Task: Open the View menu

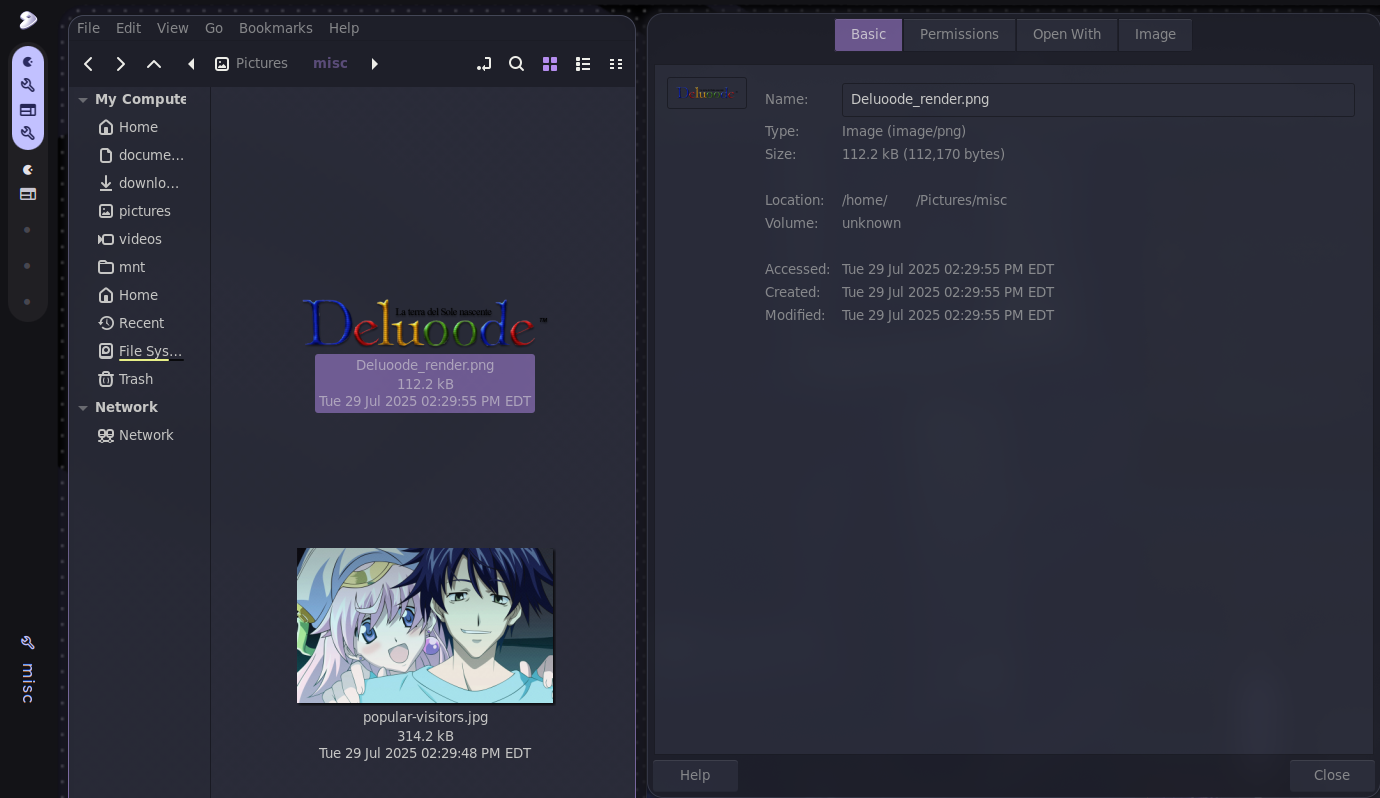Action: (172, 28)
